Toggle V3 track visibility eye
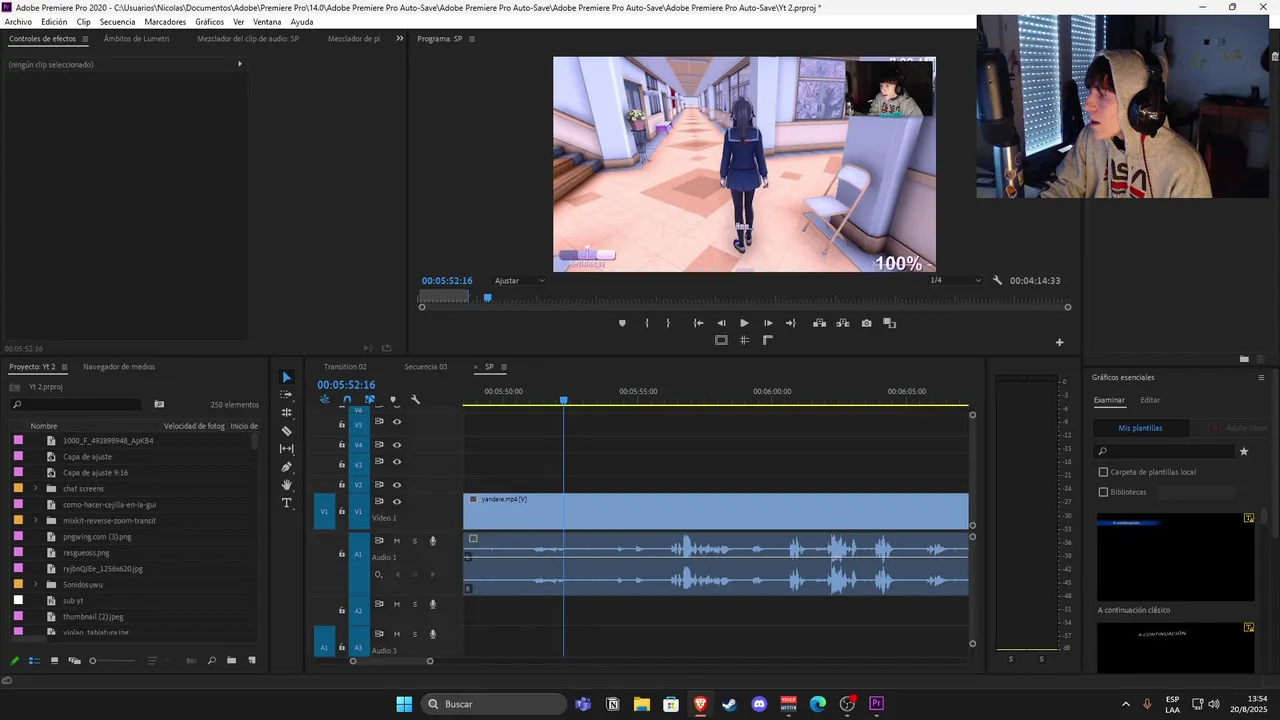 tap(397, 462)
